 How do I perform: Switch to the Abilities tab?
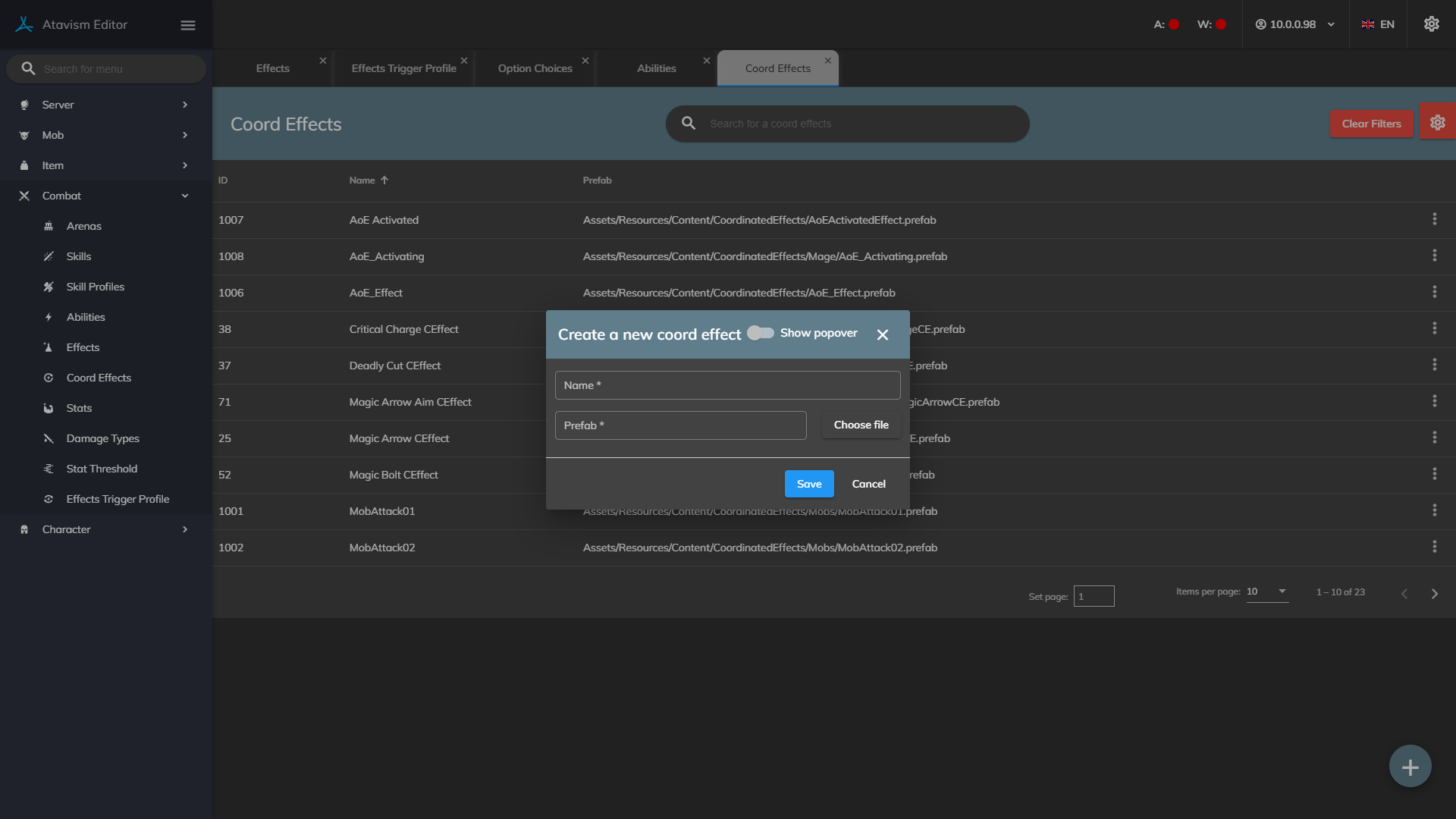pyautogui.click(x=656, y=68)
